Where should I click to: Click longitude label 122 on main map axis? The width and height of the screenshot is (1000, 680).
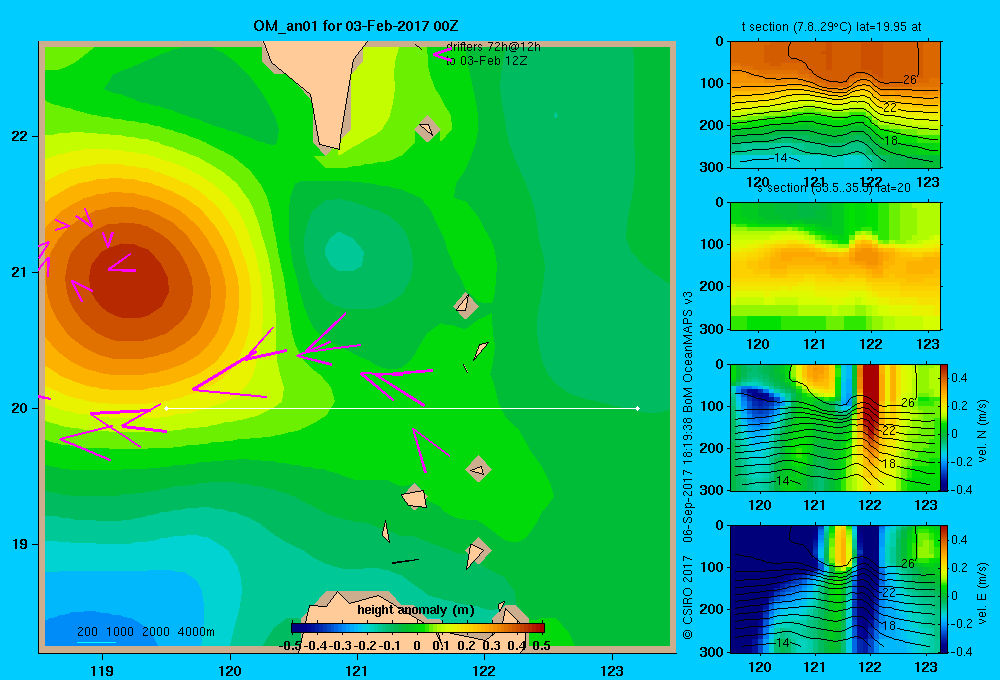[485, 670]
